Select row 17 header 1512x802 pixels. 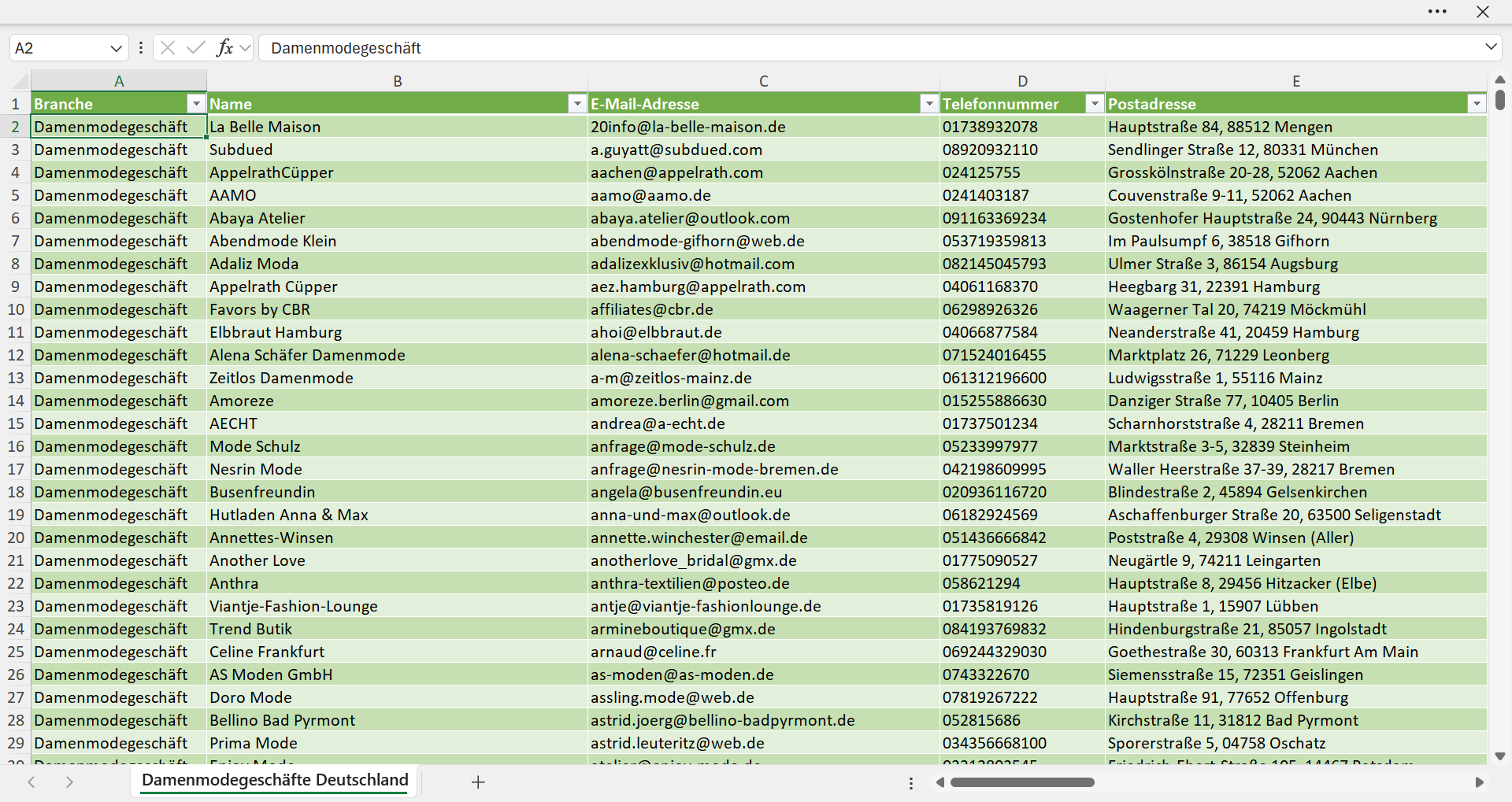15,469
